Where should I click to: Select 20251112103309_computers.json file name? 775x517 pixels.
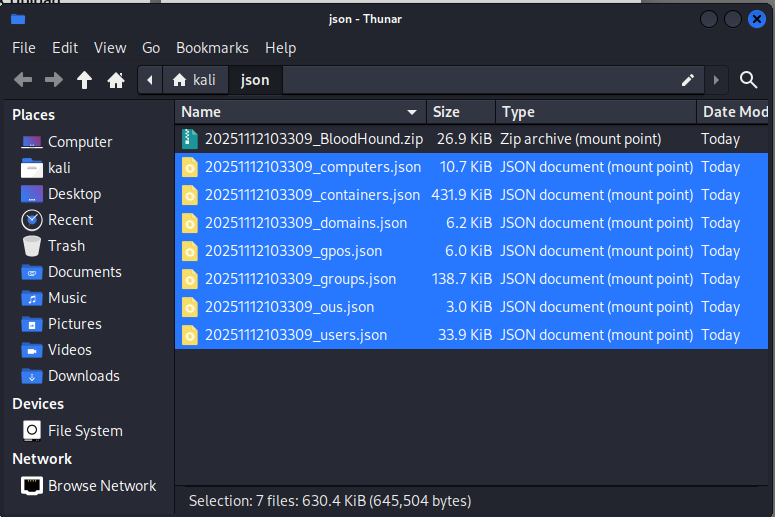pos(313,167)
